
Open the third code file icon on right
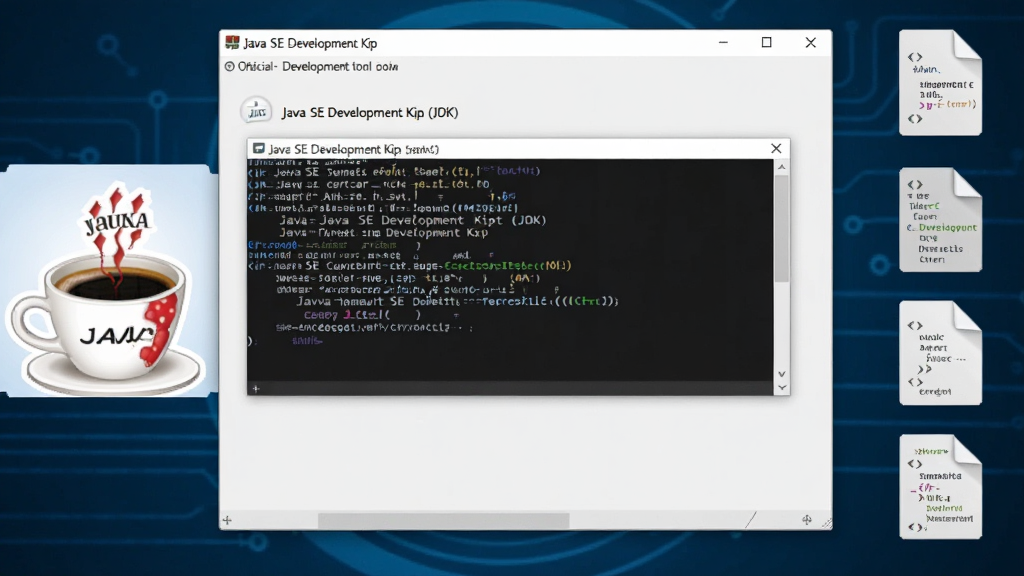pyautogui.click(x=940, y=353)
